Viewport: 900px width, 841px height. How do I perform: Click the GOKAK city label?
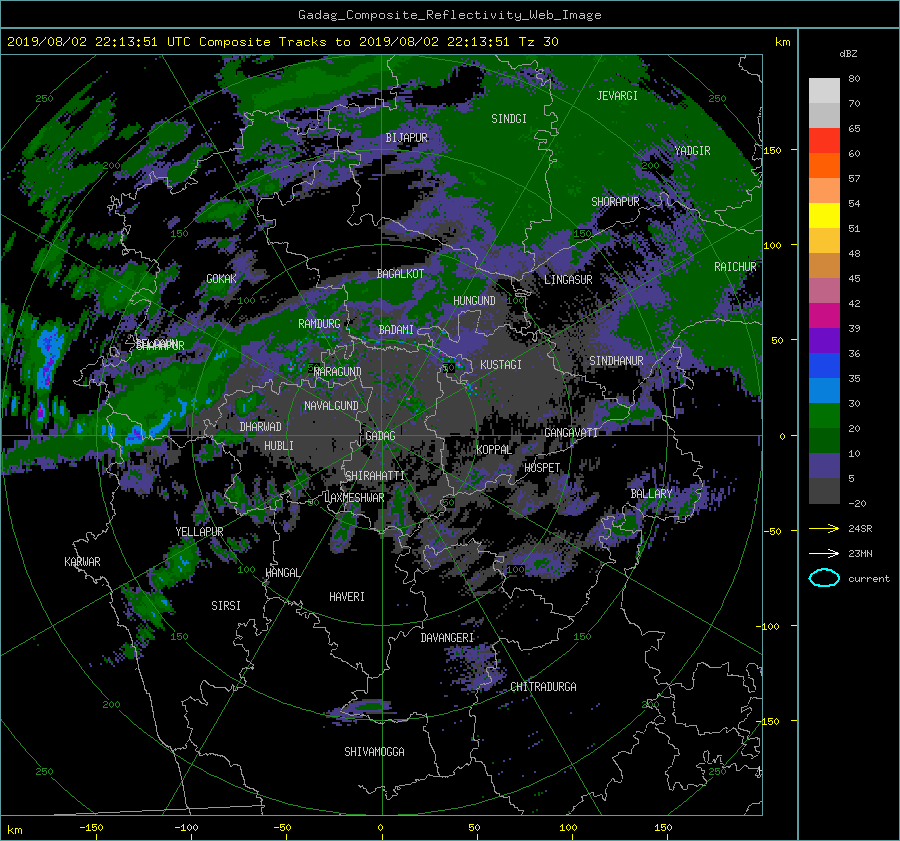(222, 278)
